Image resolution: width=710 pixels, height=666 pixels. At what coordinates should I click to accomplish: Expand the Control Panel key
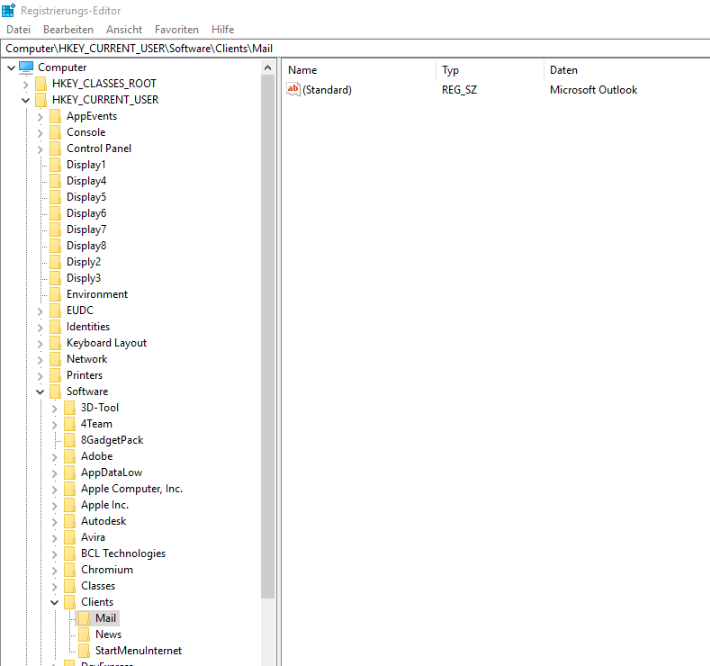tap(40, 149)
